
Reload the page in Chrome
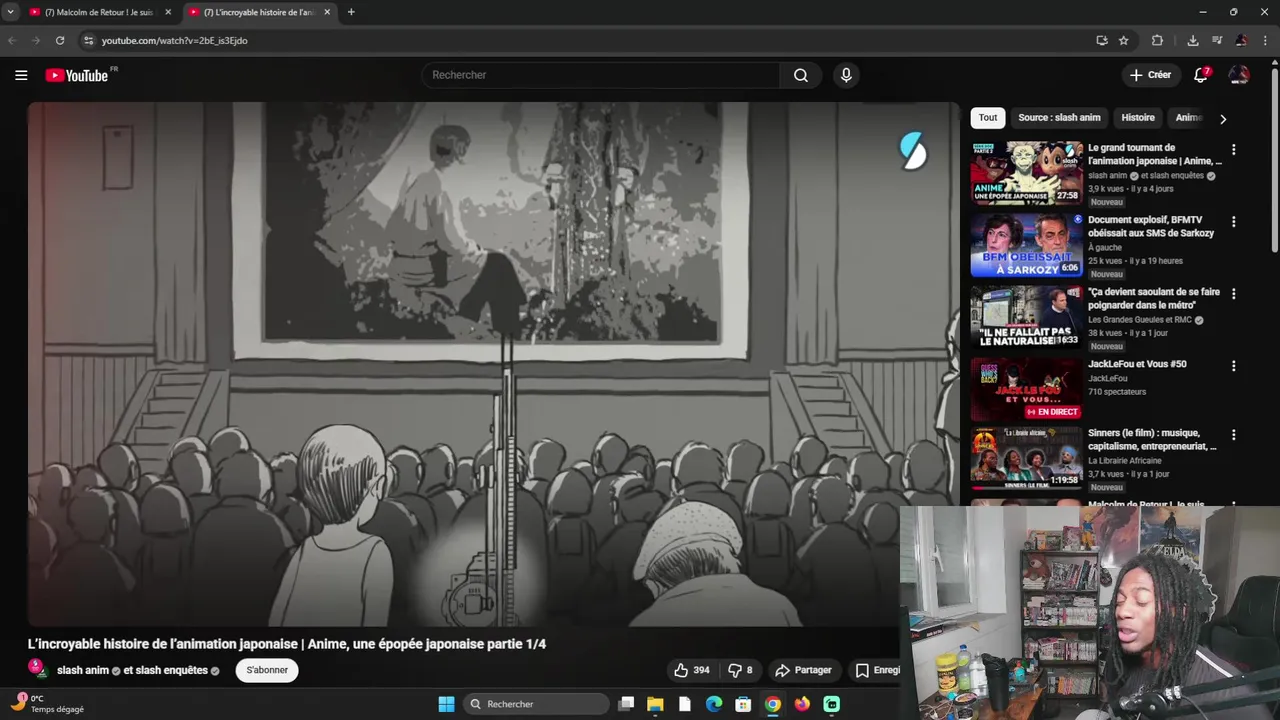[60, 40]
